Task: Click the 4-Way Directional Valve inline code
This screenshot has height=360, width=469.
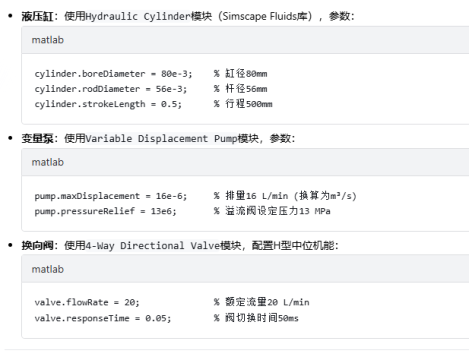Action: tap(153, 246)
